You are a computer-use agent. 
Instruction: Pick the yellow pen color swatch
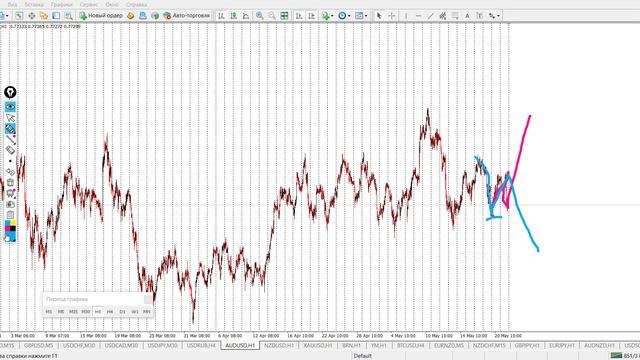click(x=13, y=224)
